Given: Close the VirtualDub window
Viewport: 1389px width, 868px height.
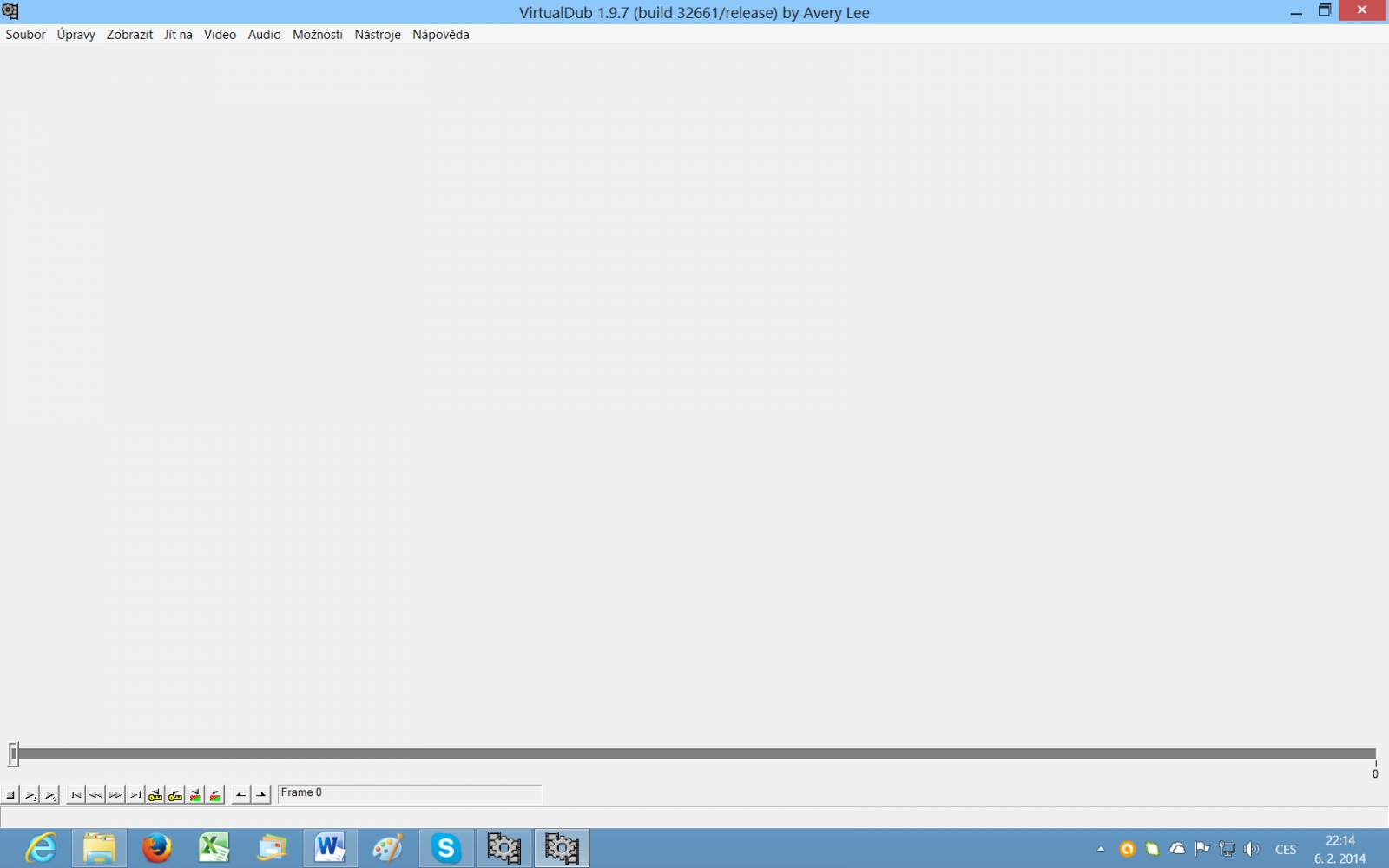Looking at the screenshot, I should pyautogui.click(x=1362, y=10).
